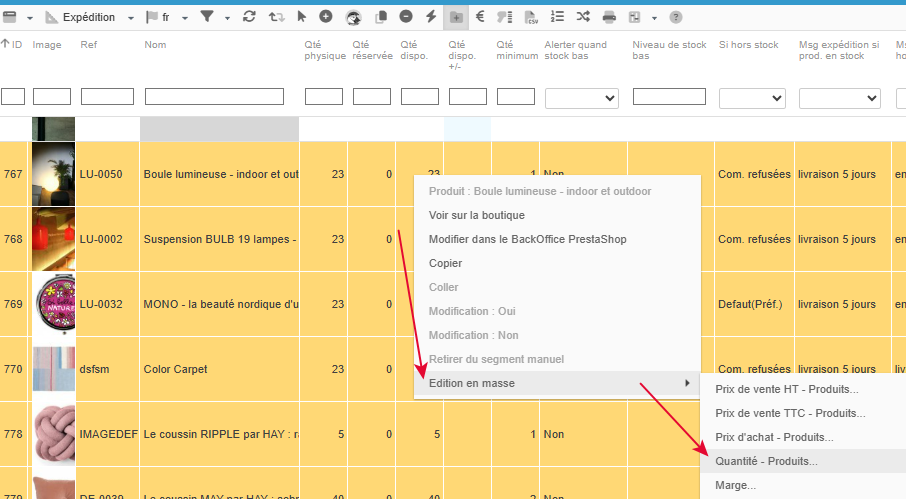Screen dimensions: 906x499
Task: Click the CSV export icon
Action: pos(531,17)
